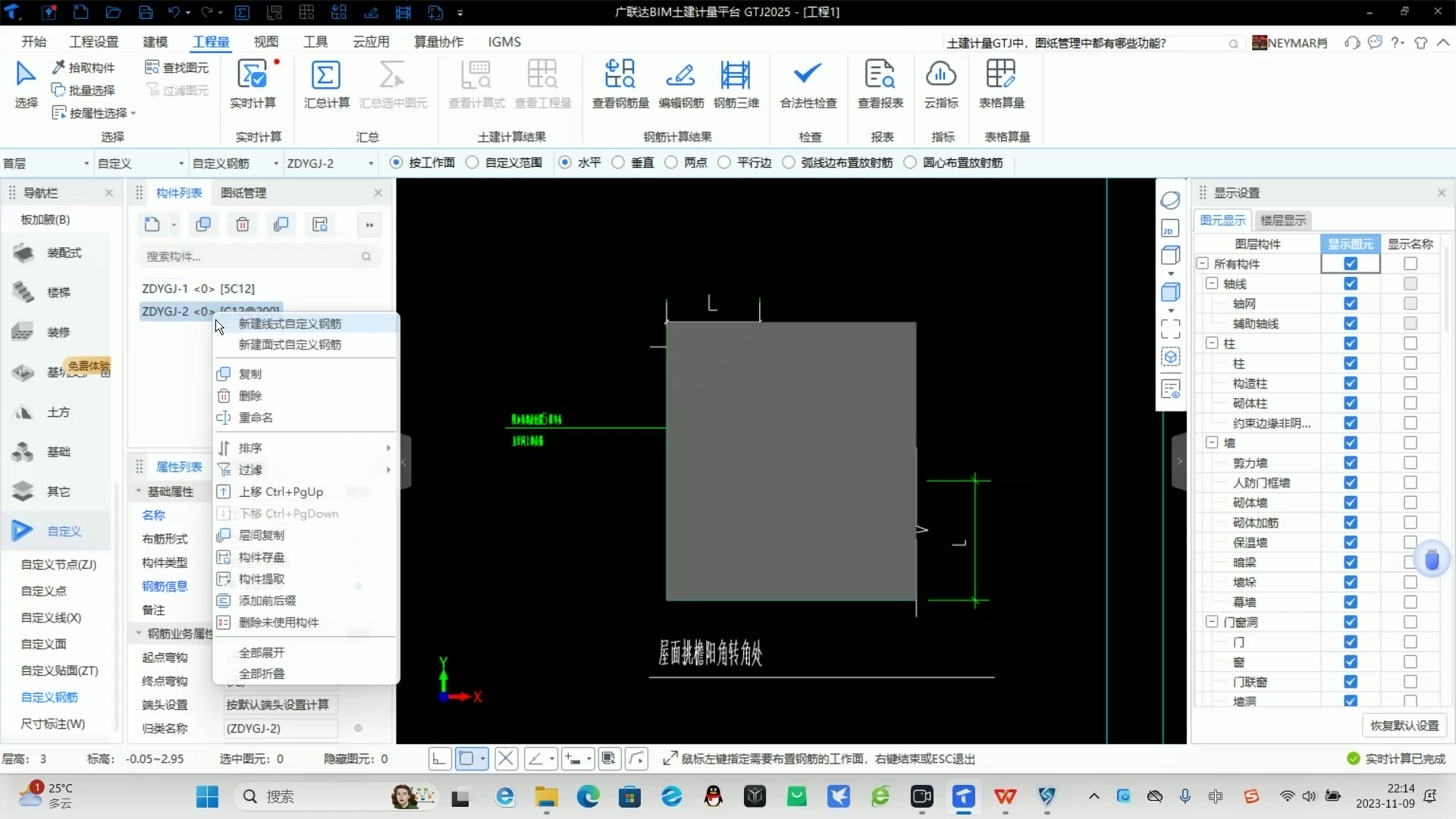Run 合法性检查 checkmark tool

click(x=808, y=76)
